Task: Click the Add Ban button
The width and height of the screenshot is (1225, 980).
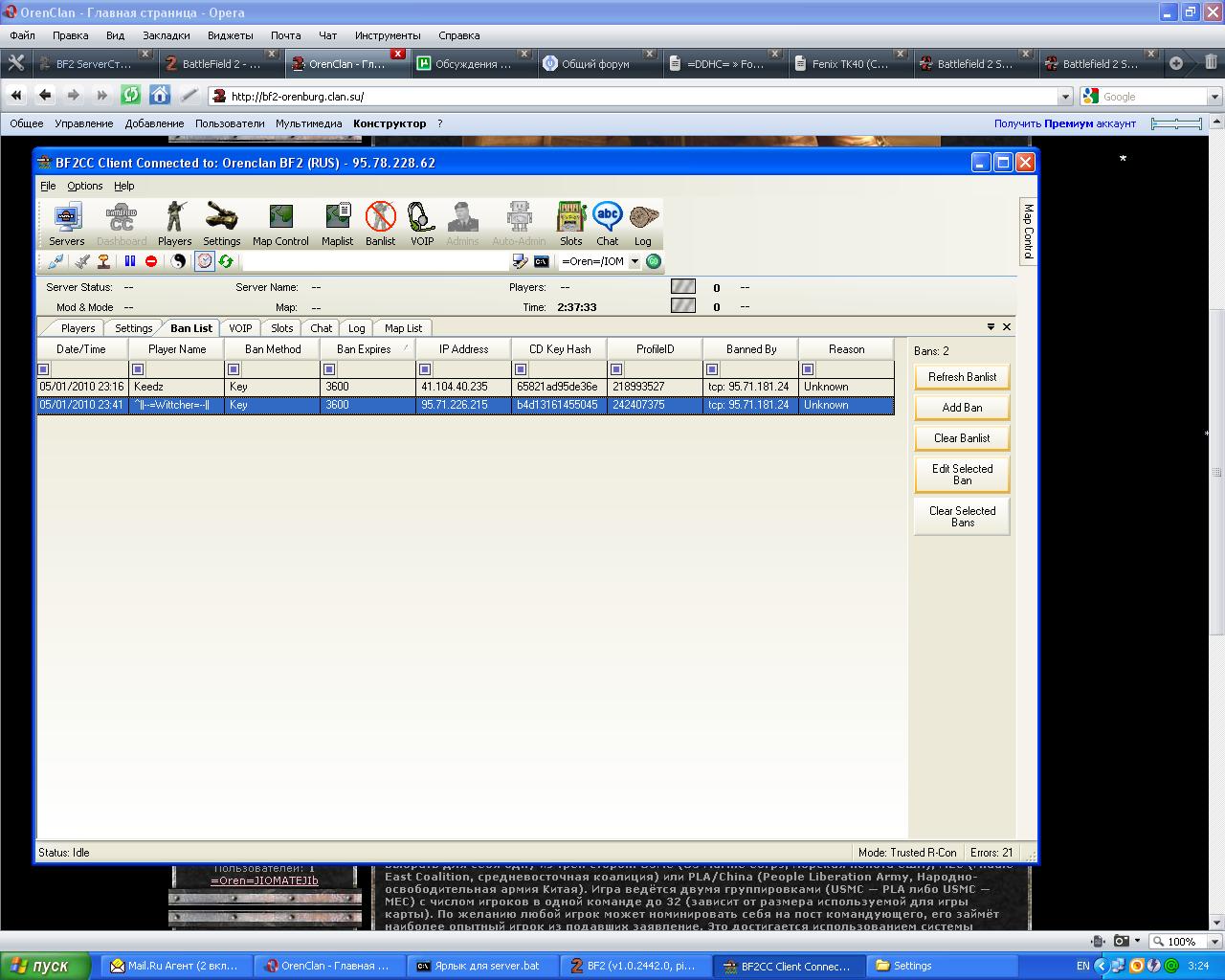Action: pyautogui.click(x=962, y=408)
